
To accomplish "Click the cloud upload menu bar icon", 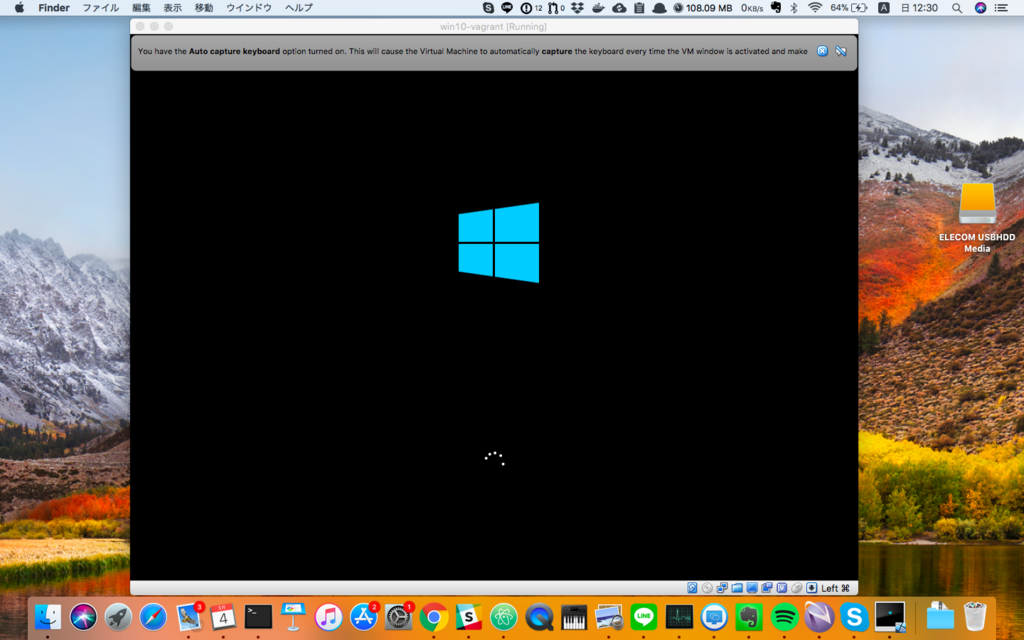I will click(619, 8).
